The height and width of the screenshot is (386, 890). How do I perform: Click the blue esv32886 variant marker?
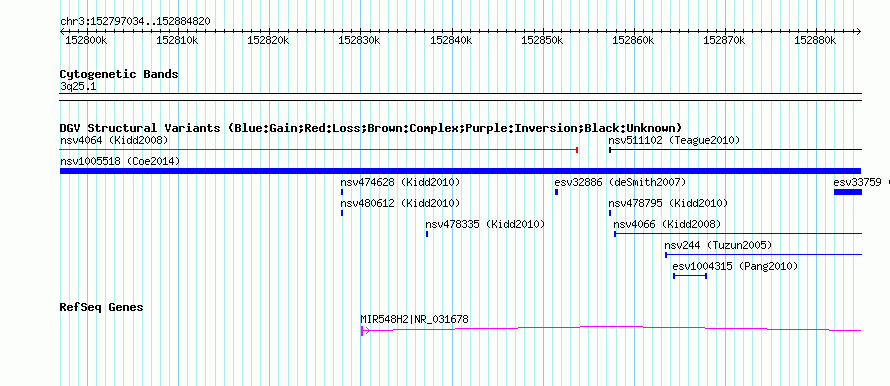pos(556,192)
